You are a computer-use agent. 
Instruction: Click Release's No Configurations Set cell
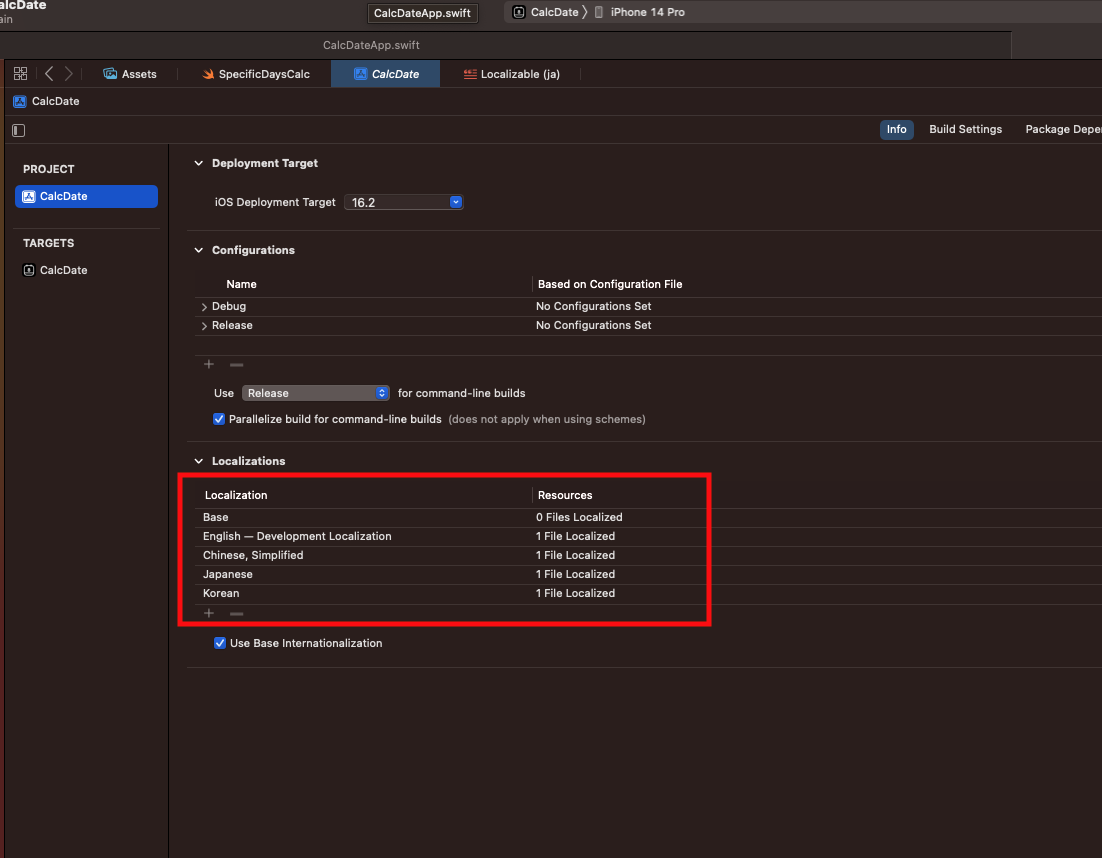tap(593, 325)
